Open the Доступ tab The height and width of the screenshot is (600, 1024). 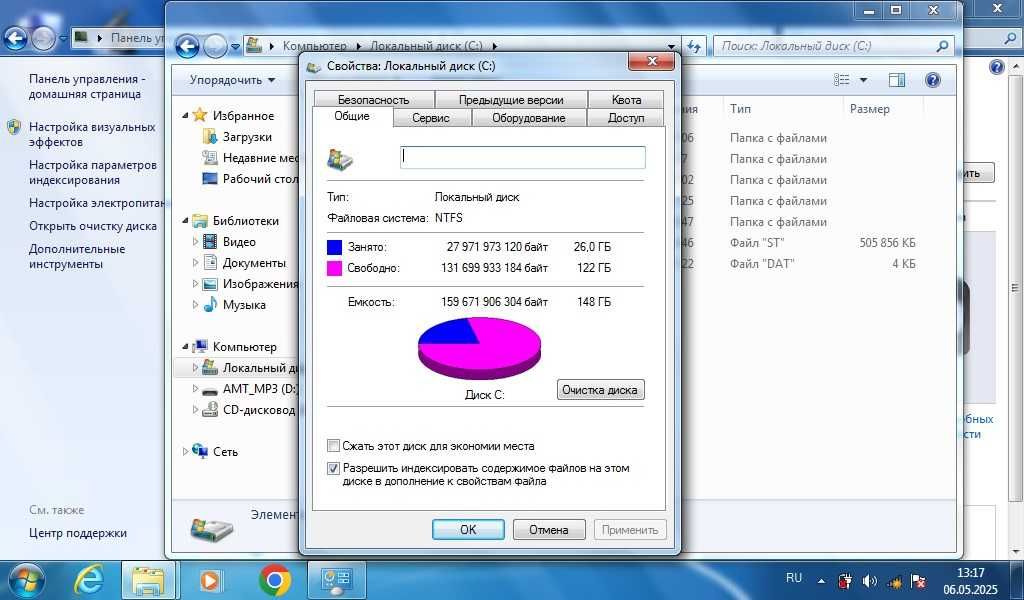[x=626, y=118]
